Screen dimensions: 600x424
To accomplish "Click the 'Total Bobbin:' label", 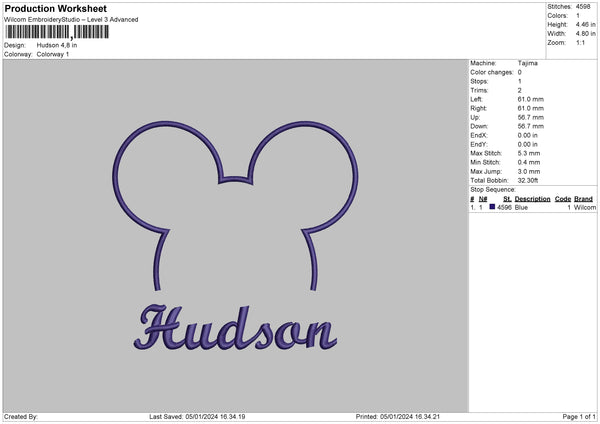I will 489,180.
